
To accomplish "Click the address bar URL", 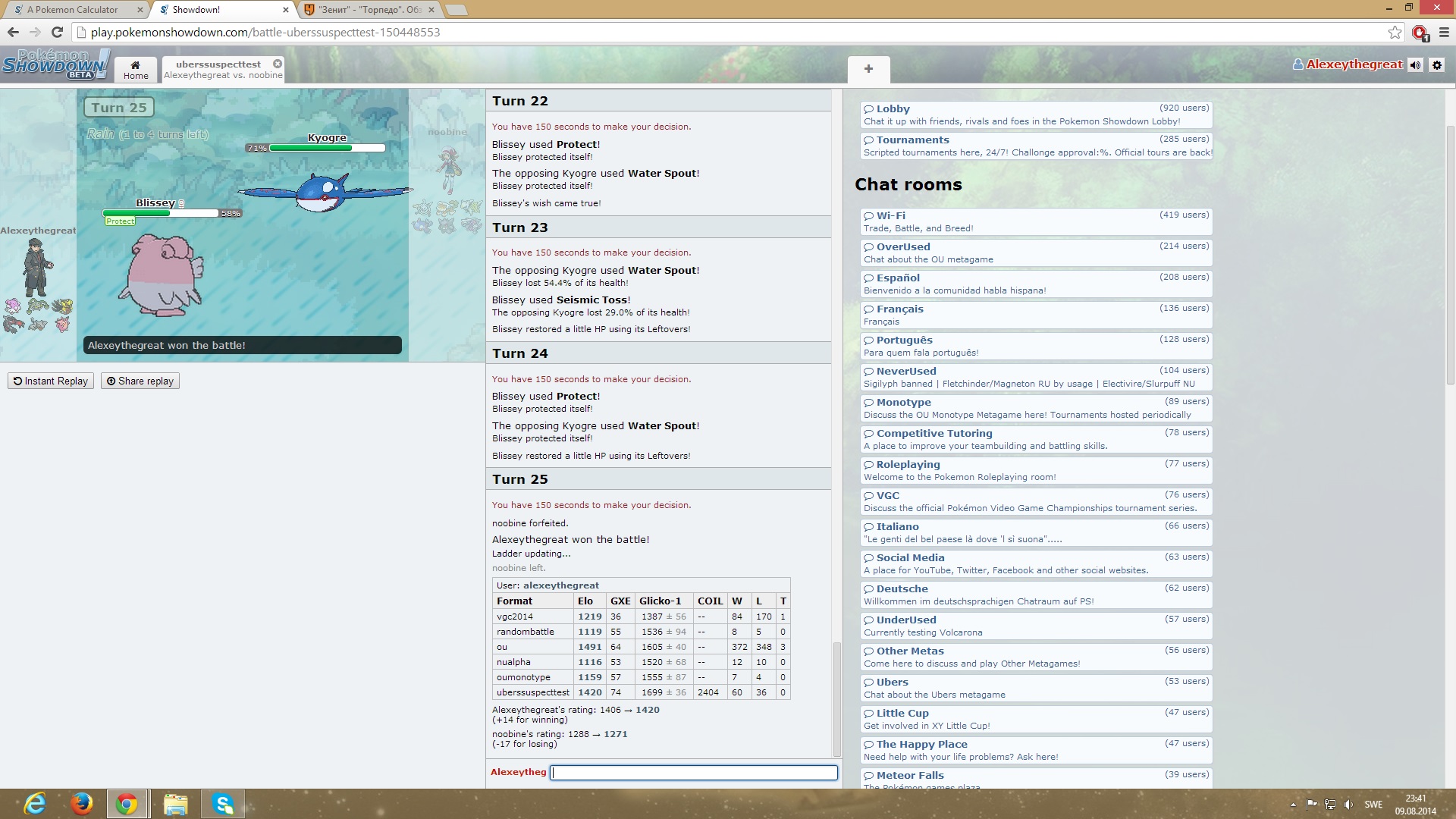I will (265, 32).
